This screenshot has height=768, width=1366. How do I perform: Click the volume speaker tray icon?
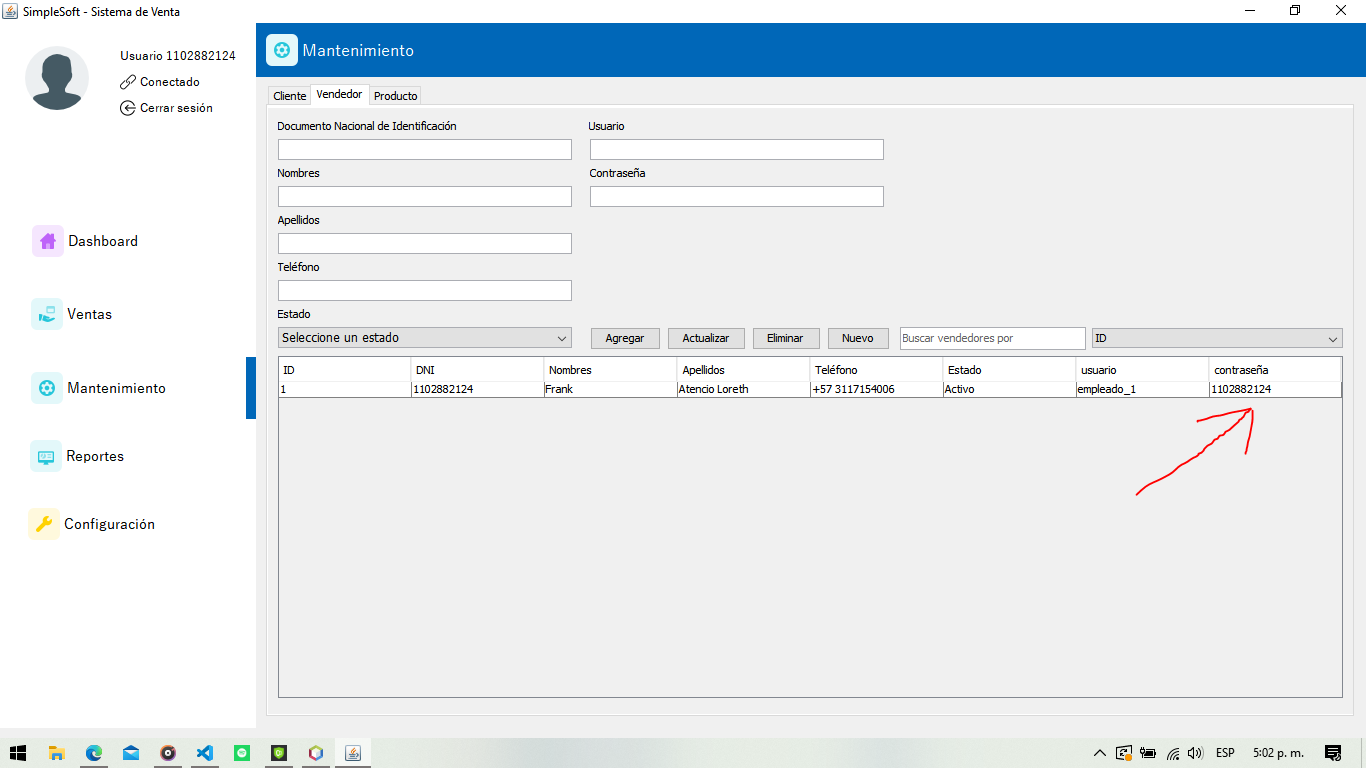[x=1196, y=753]
